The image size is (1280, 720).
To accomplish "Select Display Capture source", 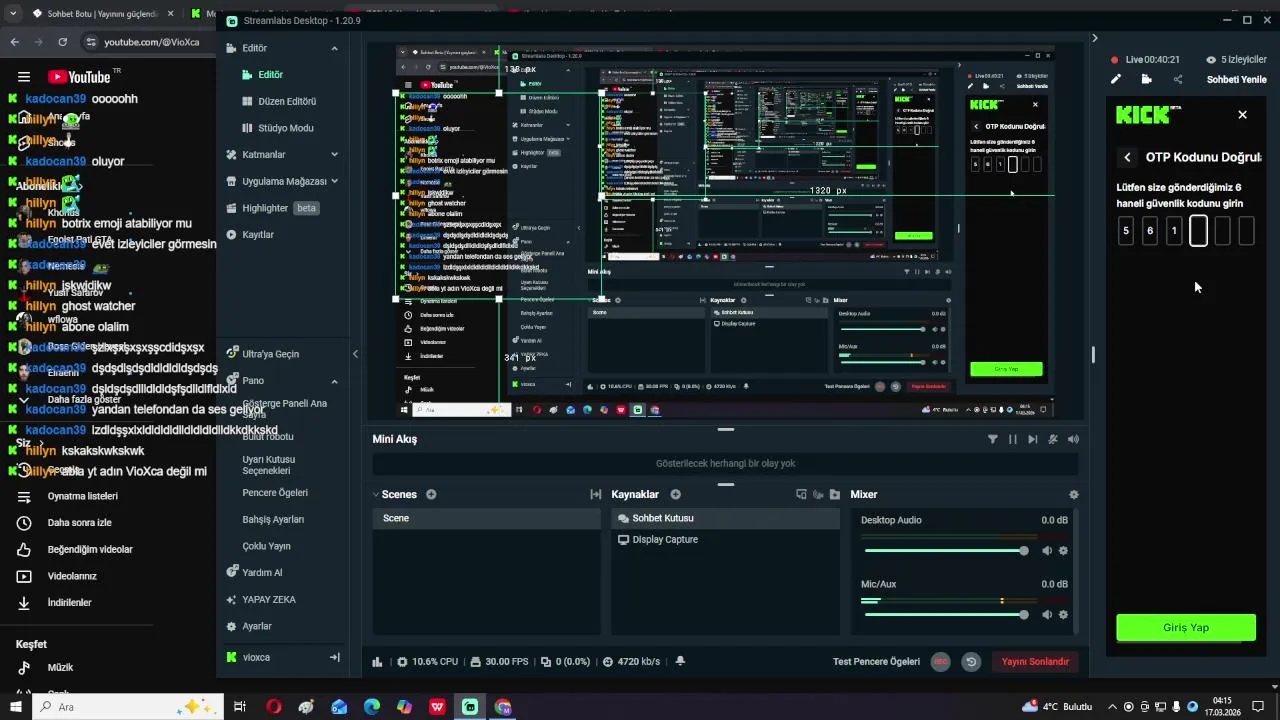I will 726,539.
